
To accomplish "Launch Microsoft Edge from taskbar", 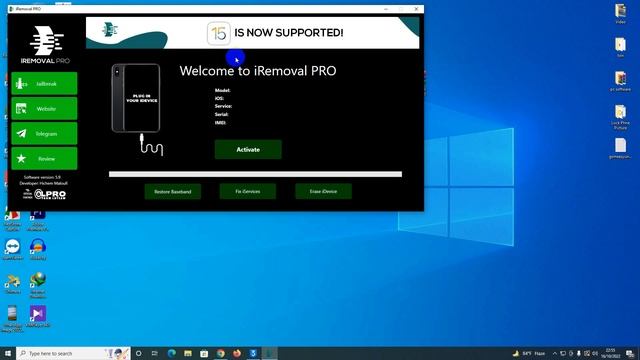I will pos(171,353).
